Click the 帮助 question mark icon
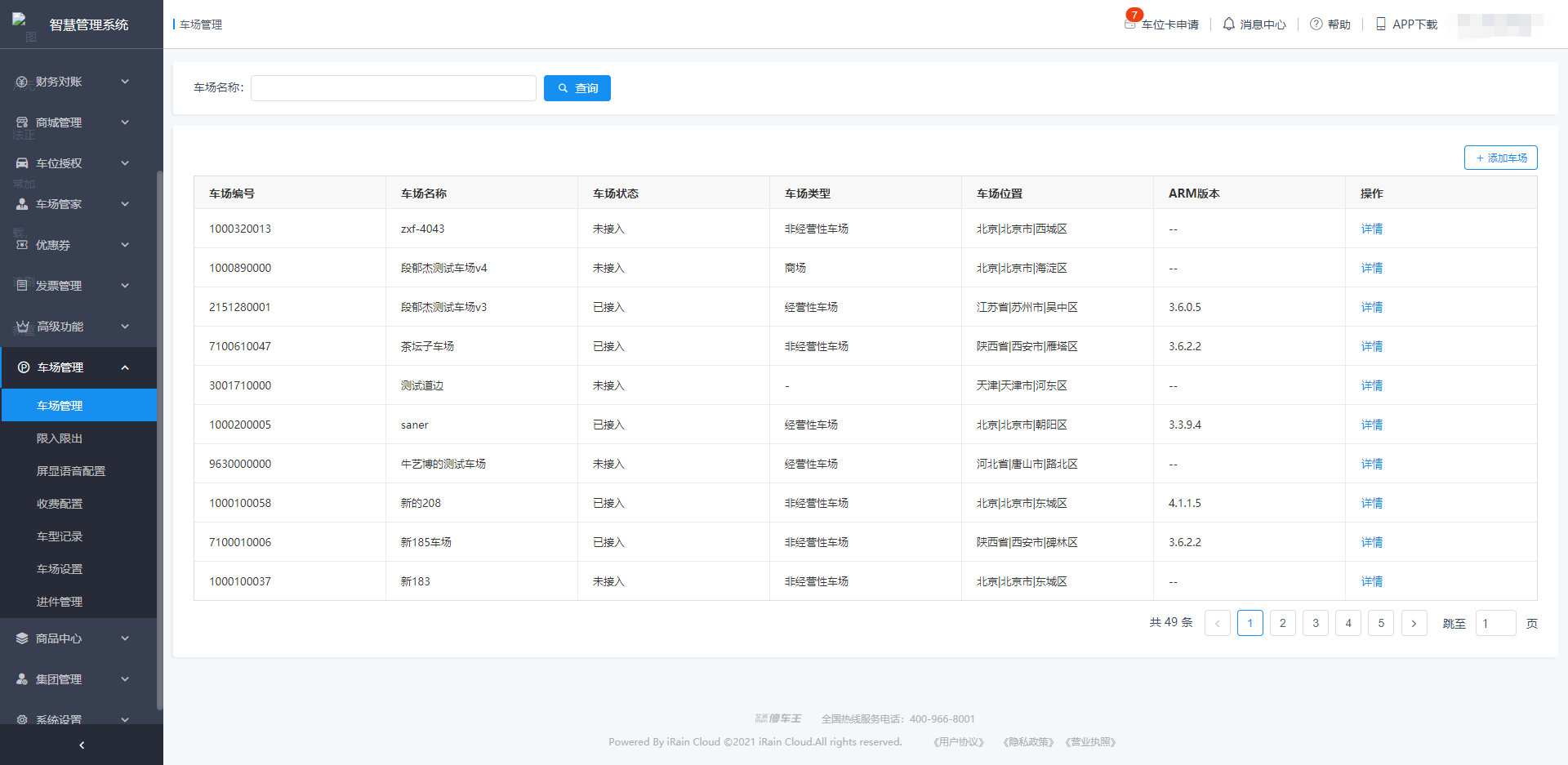This screenshot has width=1568, height=765. 1316,24
